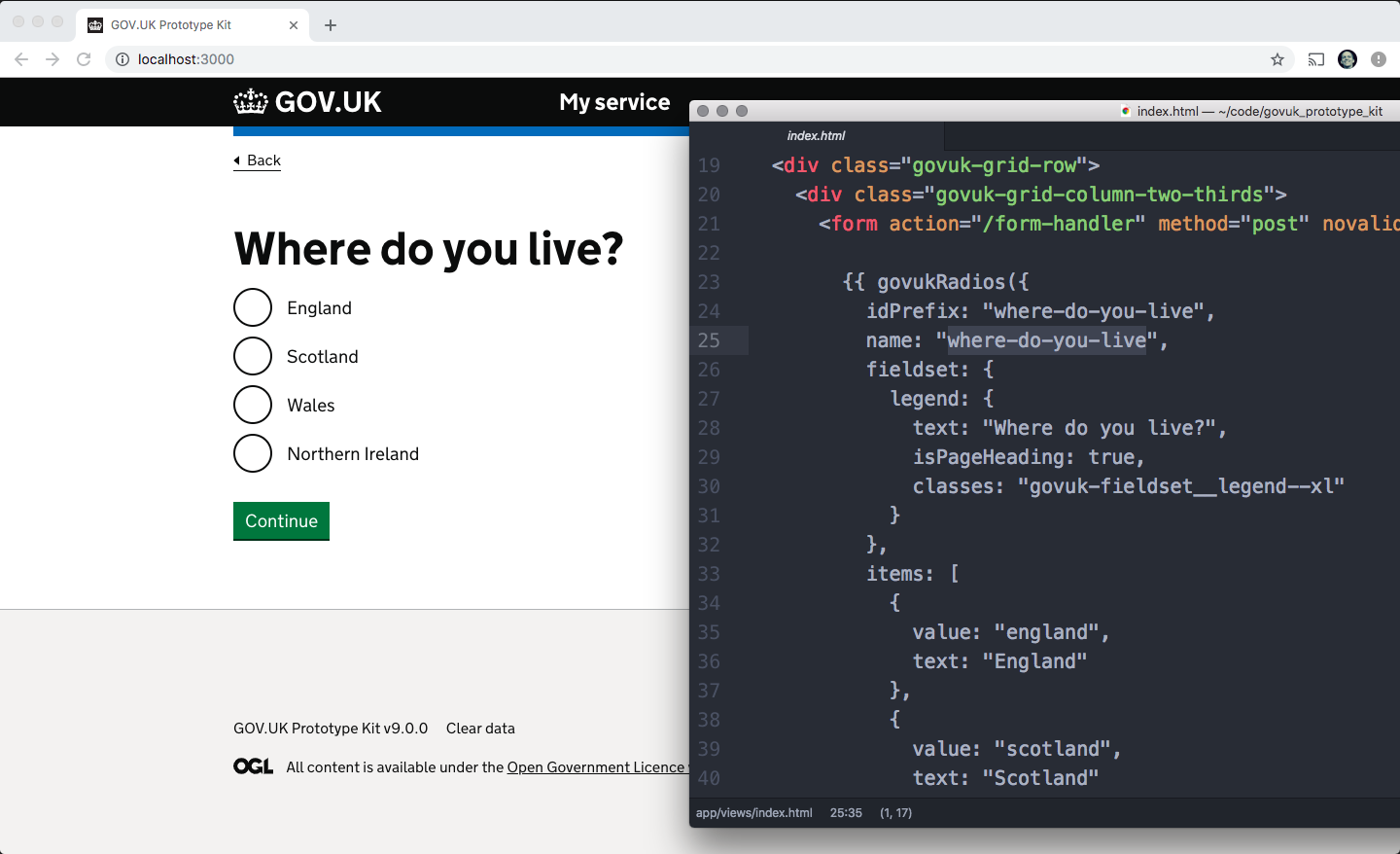Select the Scotland radio button
Screen dimensions: 1400x854
click(253, 356)
